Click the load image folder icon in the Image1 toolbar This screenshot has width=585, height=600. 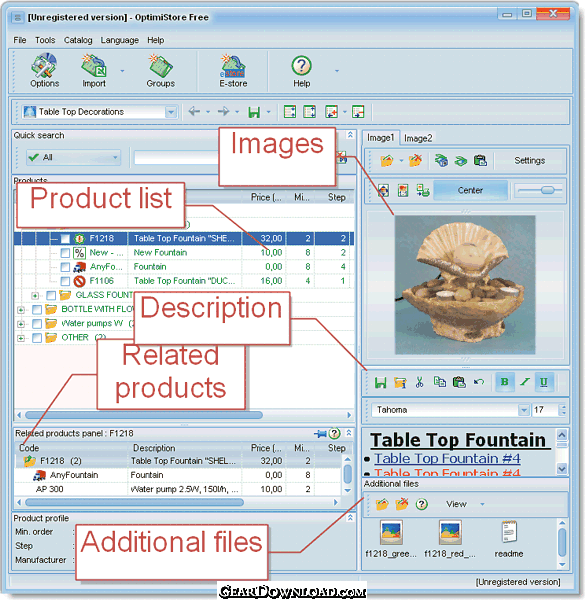387,161
